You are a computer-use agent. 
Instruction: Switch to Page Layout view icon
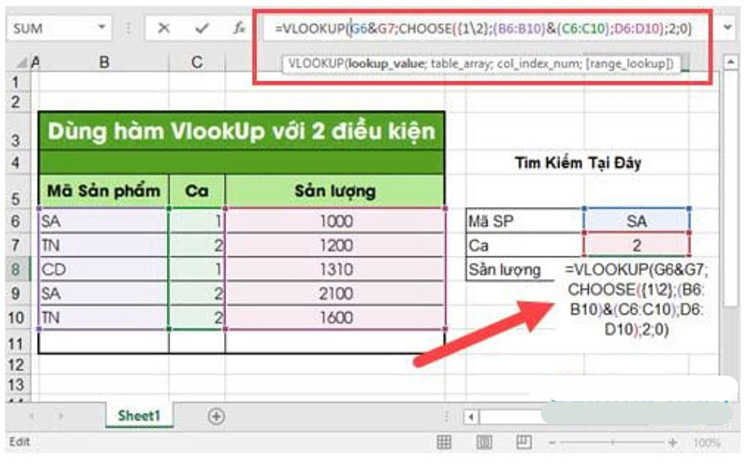(484, 442)
